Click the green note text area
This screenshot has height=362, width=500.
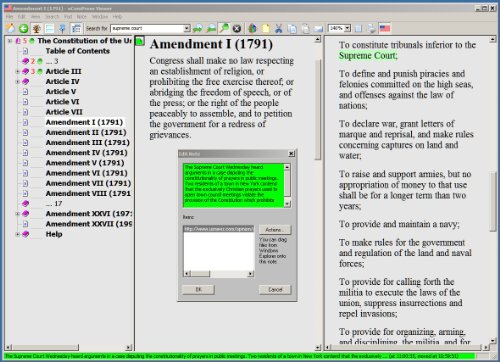click(233, 185)
